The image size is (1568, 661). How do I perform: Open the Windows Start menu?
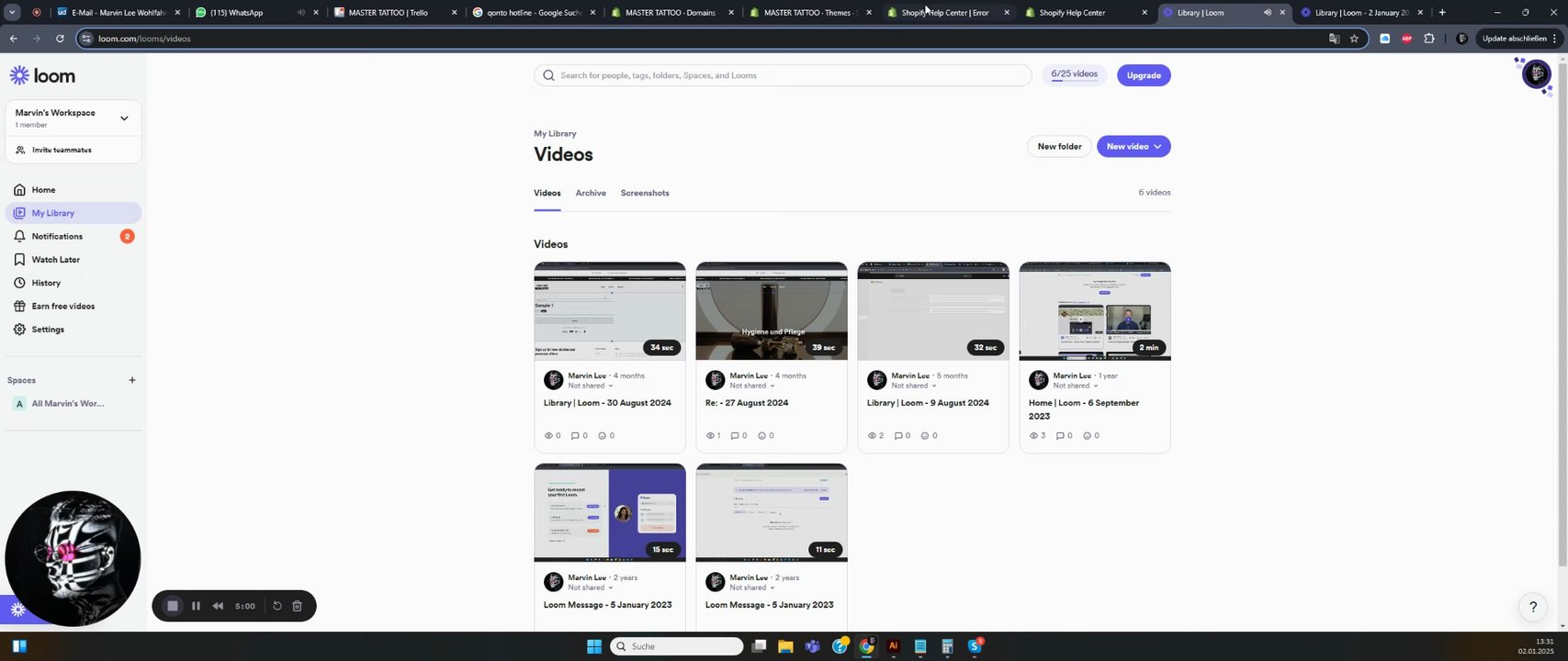(593, 646)
